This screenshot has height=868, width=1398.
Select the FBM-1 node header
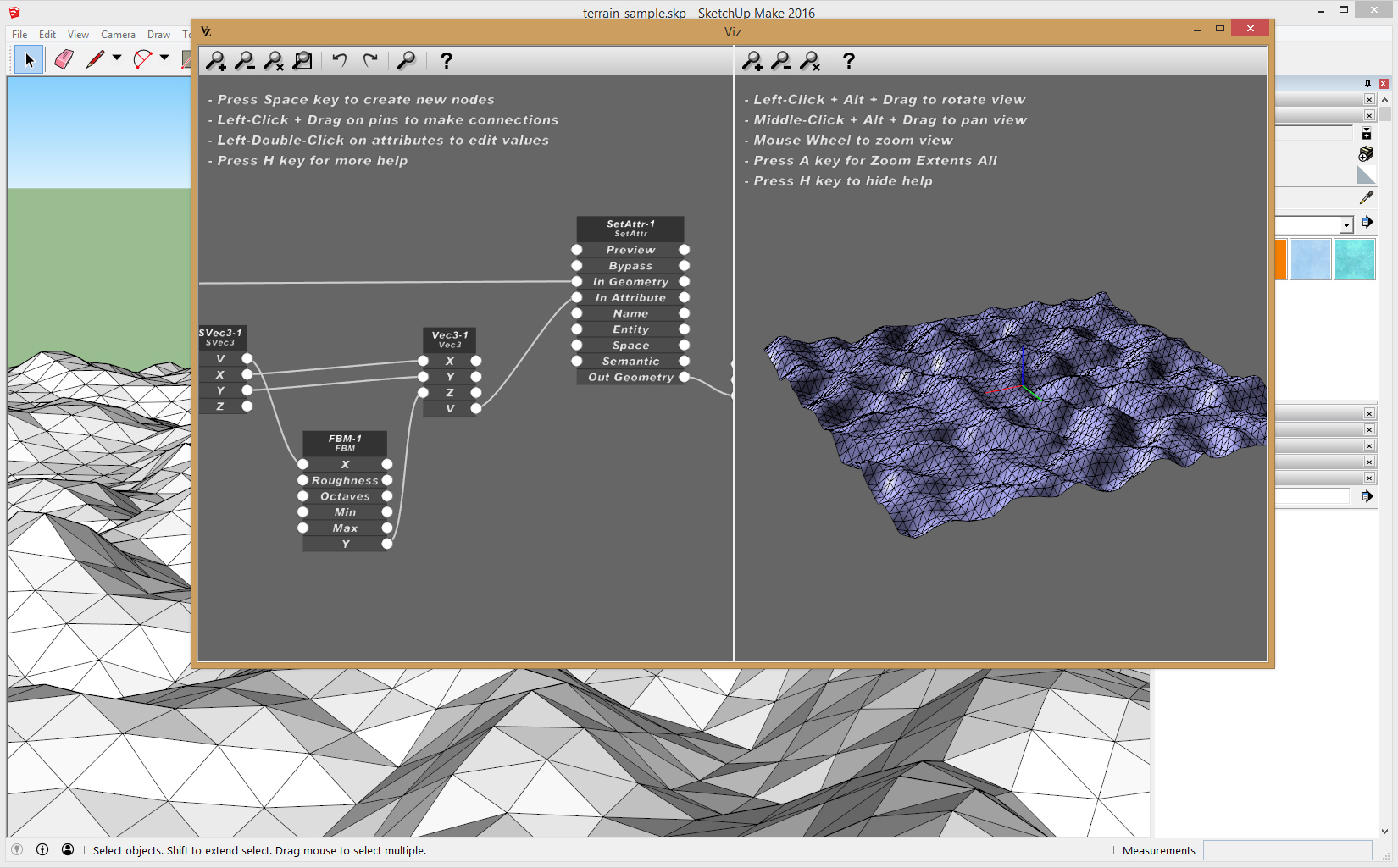coord(345,443)
